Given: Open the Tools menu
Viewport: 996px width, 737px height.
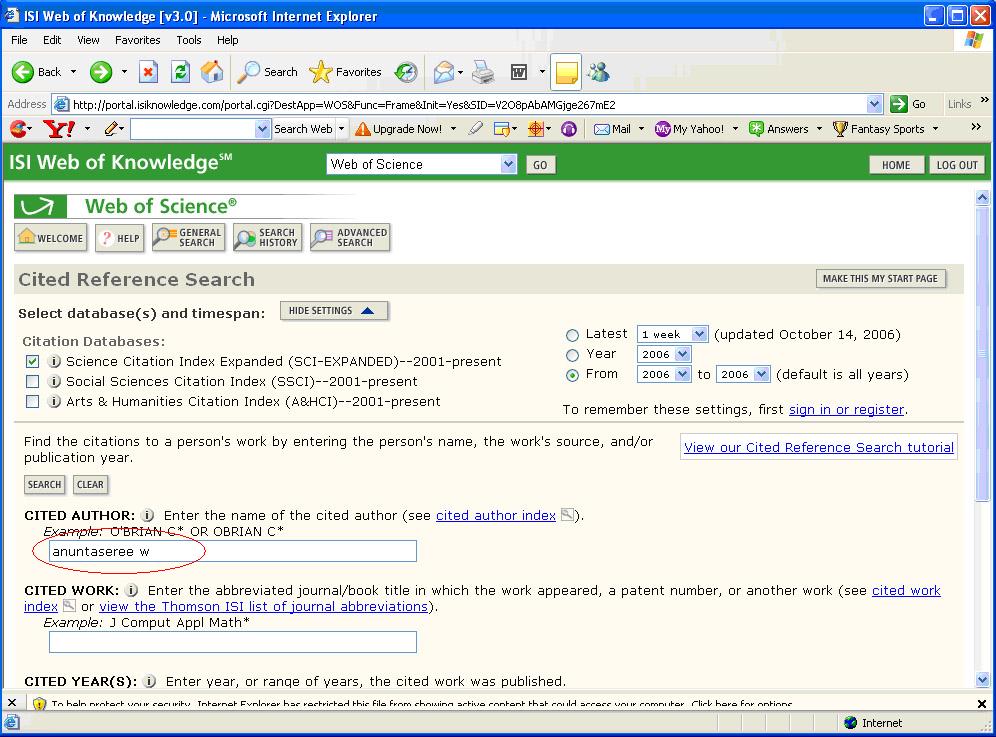Looking at the screenshot, I should (x=189, y=40).
